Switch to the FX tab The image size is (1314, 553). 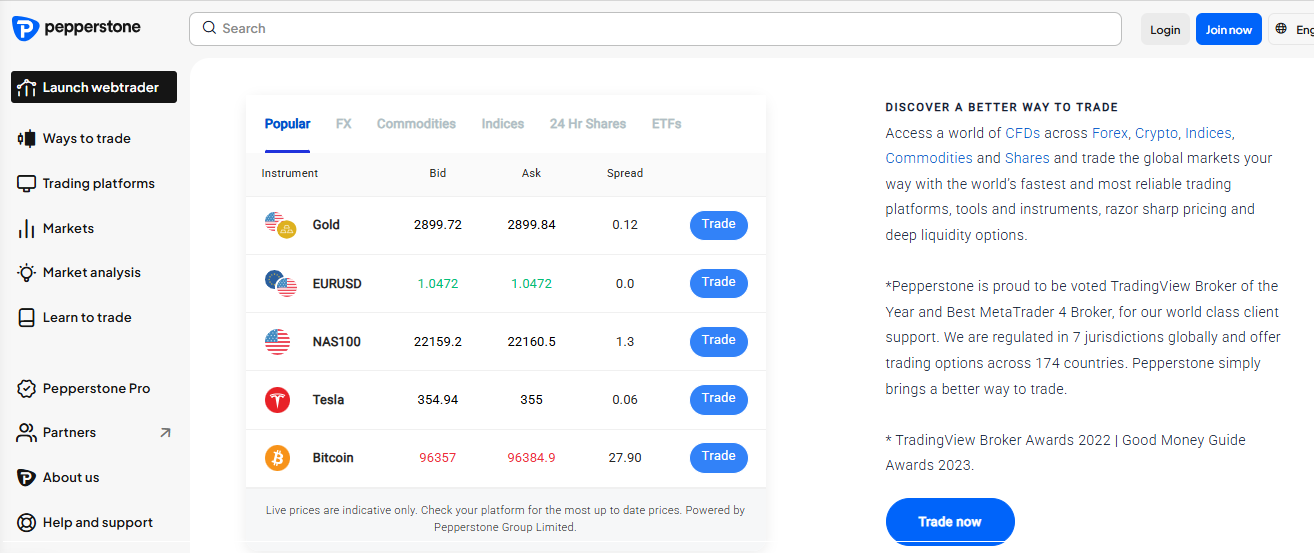pos(344,124)
